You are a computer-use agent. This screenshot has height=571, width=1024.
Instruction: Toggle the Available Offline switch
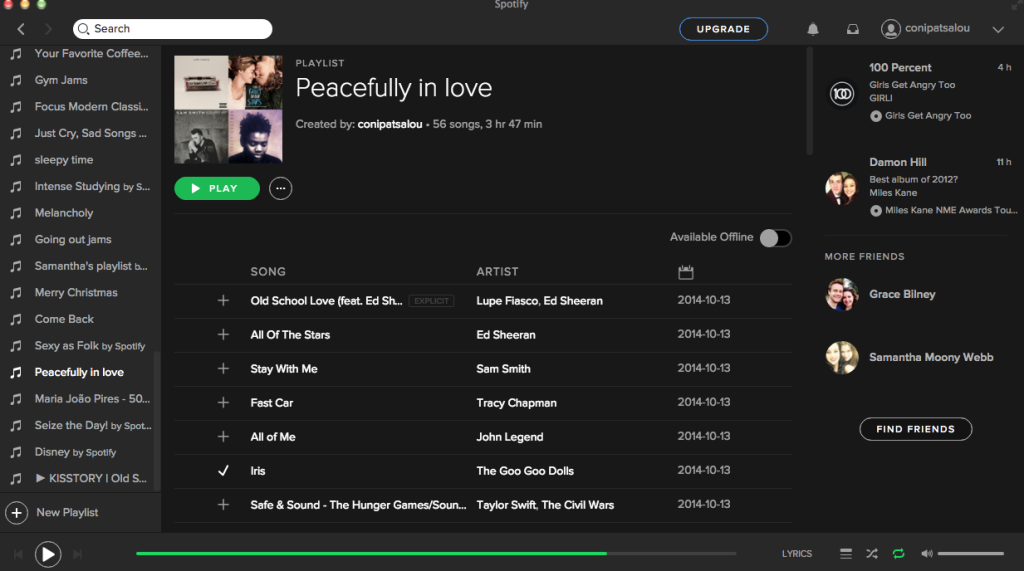775,238
